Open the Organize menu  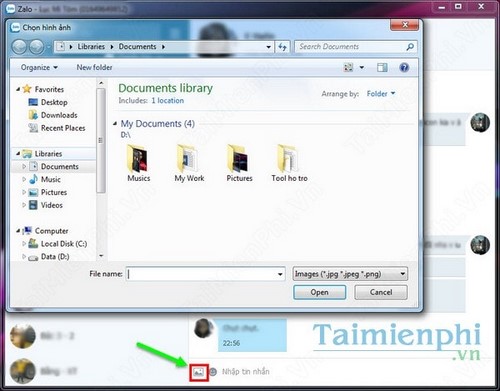[39, 68]
